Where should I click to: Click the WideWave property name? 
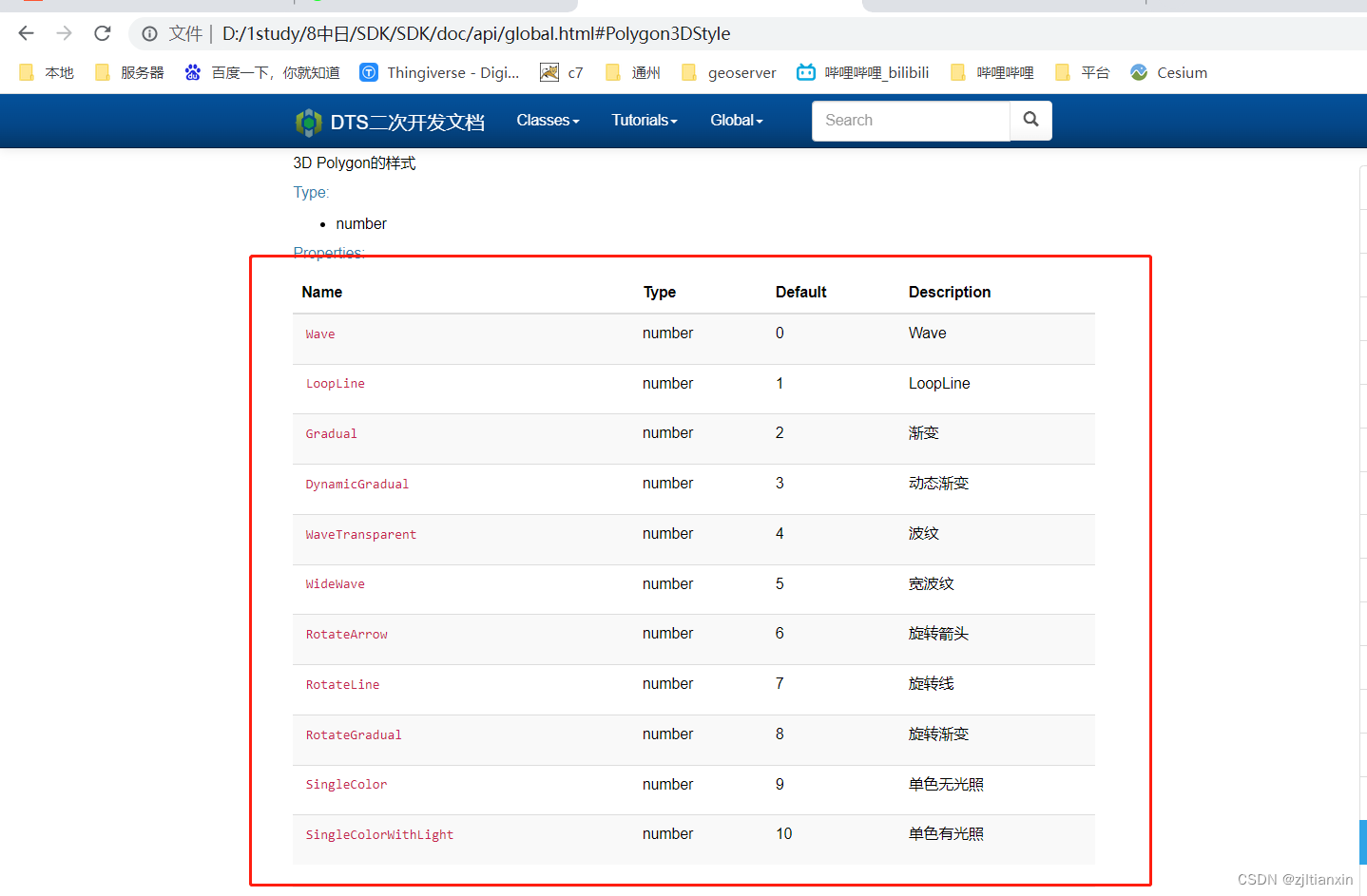point(336,584)
